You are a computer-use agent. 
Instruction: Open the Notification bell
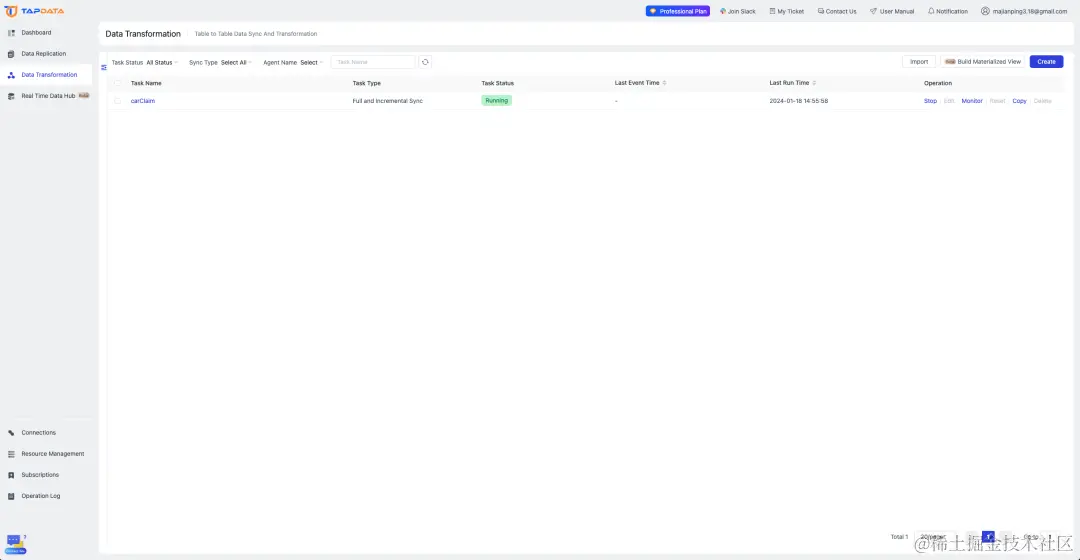click(x=948, y=11)
